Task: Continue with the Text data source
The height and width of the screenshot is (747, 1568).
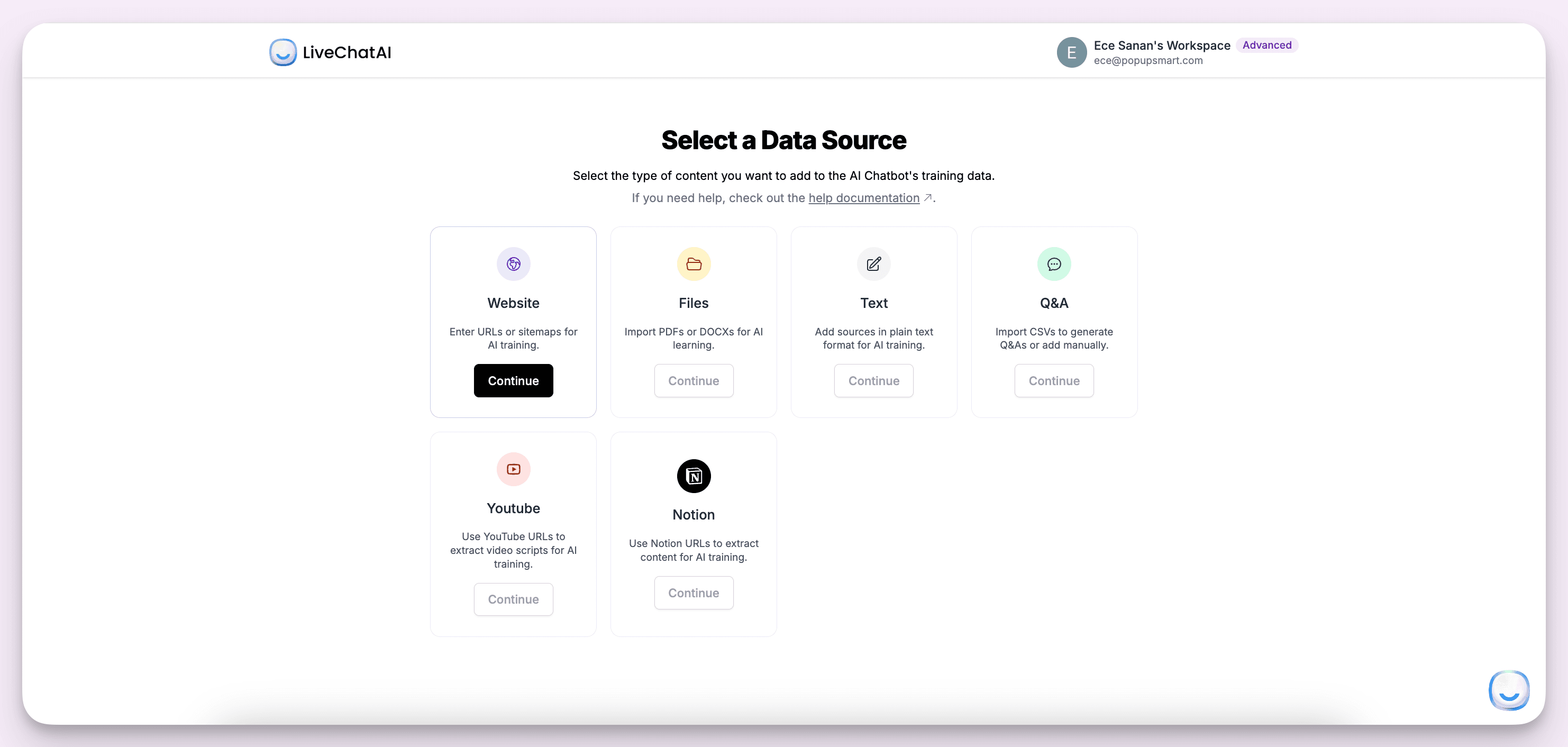Action: pos(873,380)
